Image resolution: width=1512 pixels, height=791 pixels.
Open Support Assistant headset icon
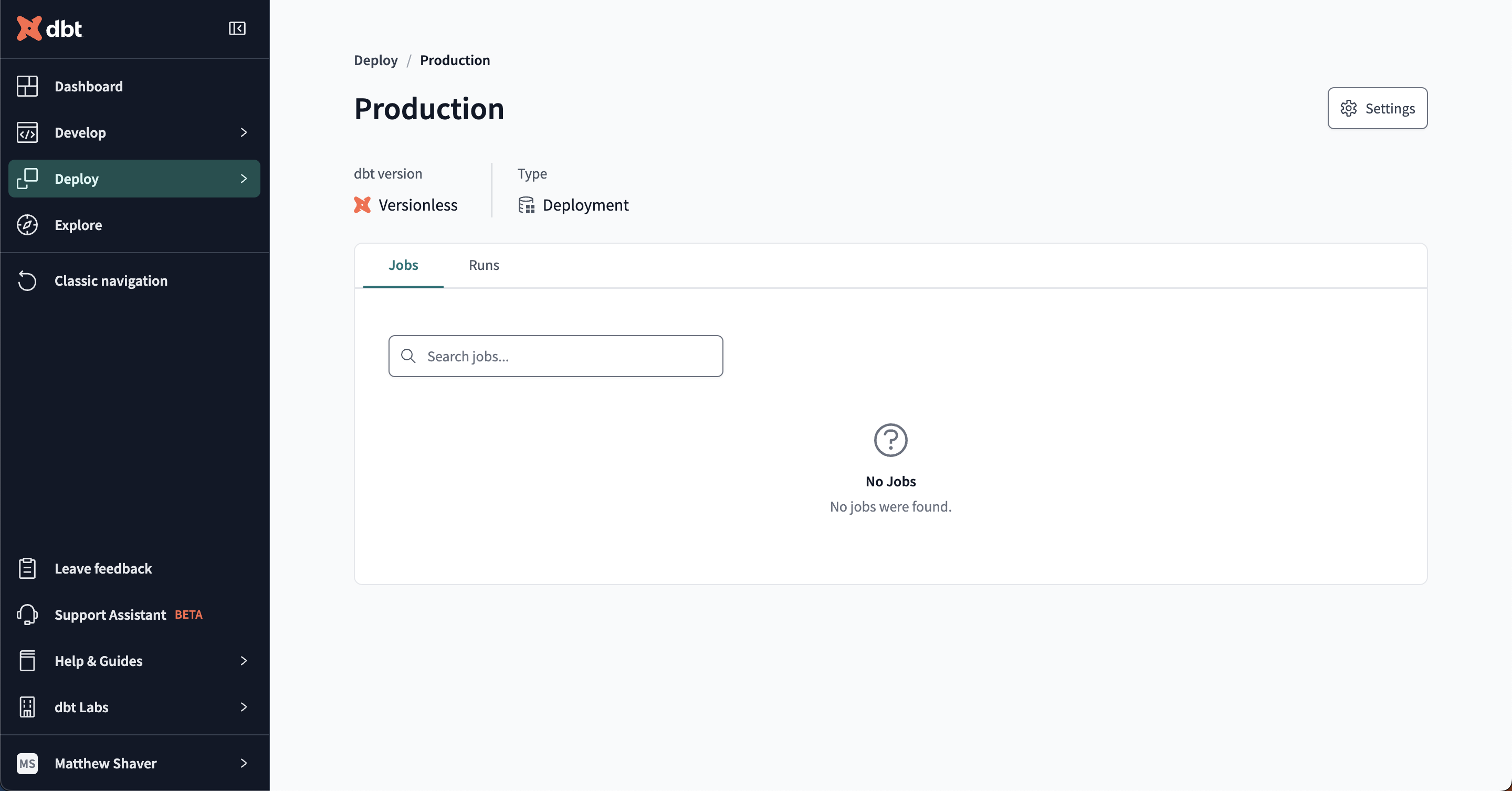pyautogui.click(x=28, y=615)
